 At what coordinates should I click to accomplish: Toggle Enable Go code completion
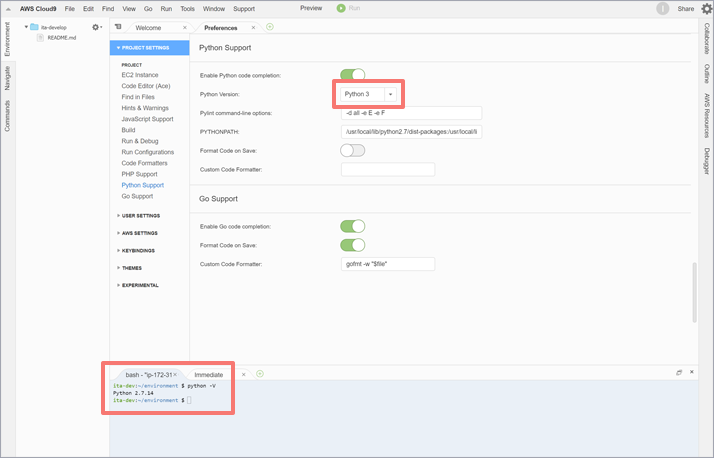[x=352, y=226]
